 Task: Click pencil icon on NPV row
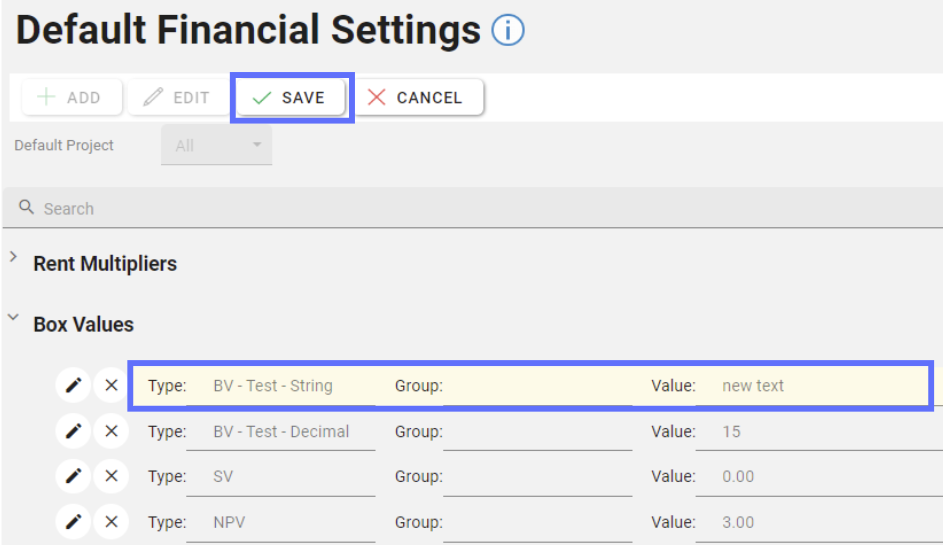73,521
